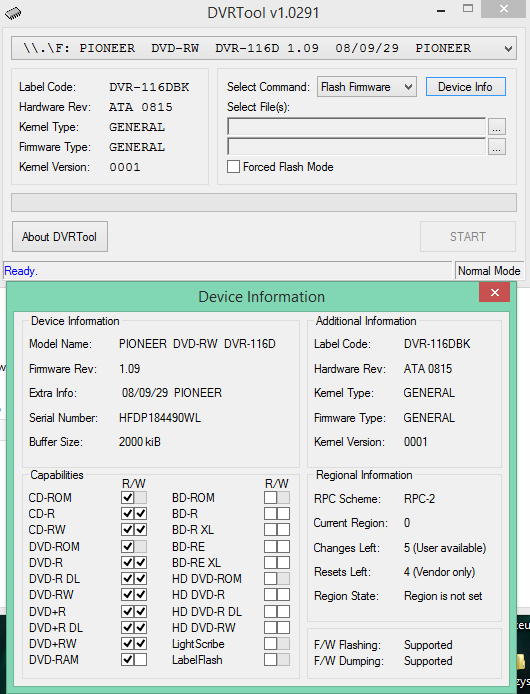Toggle DVD-RAM write checkbox
The image size is (530, 694).
tap(141, 659)
